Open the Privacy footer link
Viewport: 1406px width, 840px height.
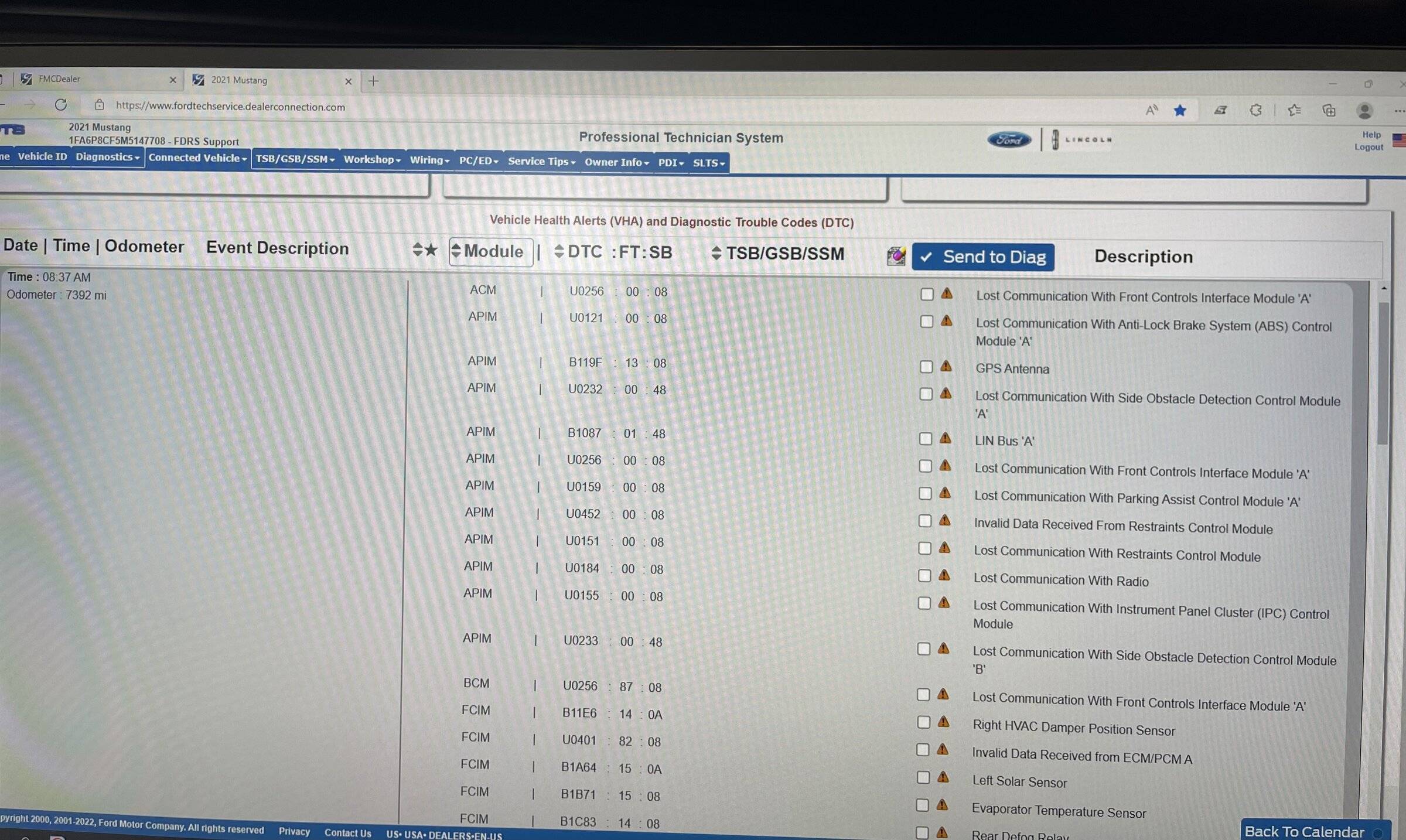click(294, 831)
